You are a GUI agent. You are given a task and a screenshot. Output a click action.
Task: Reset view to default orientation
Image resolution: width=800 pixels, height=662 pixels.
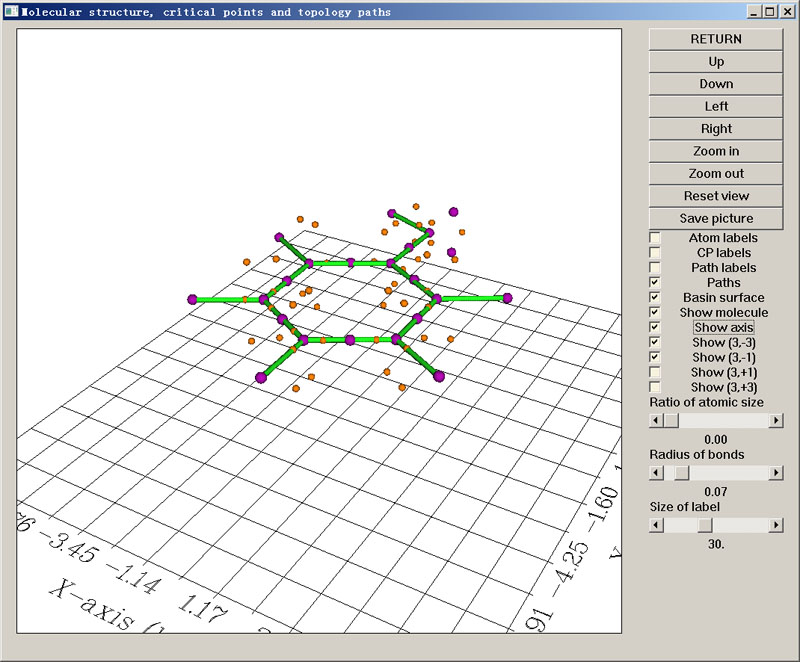point(716,196)
